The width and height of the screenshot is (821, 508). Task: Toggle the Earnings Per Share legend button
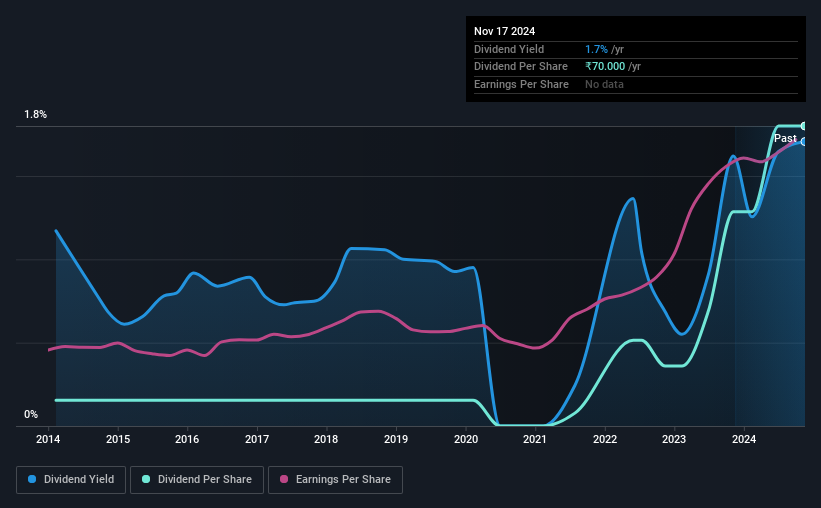tap(335, 480)
